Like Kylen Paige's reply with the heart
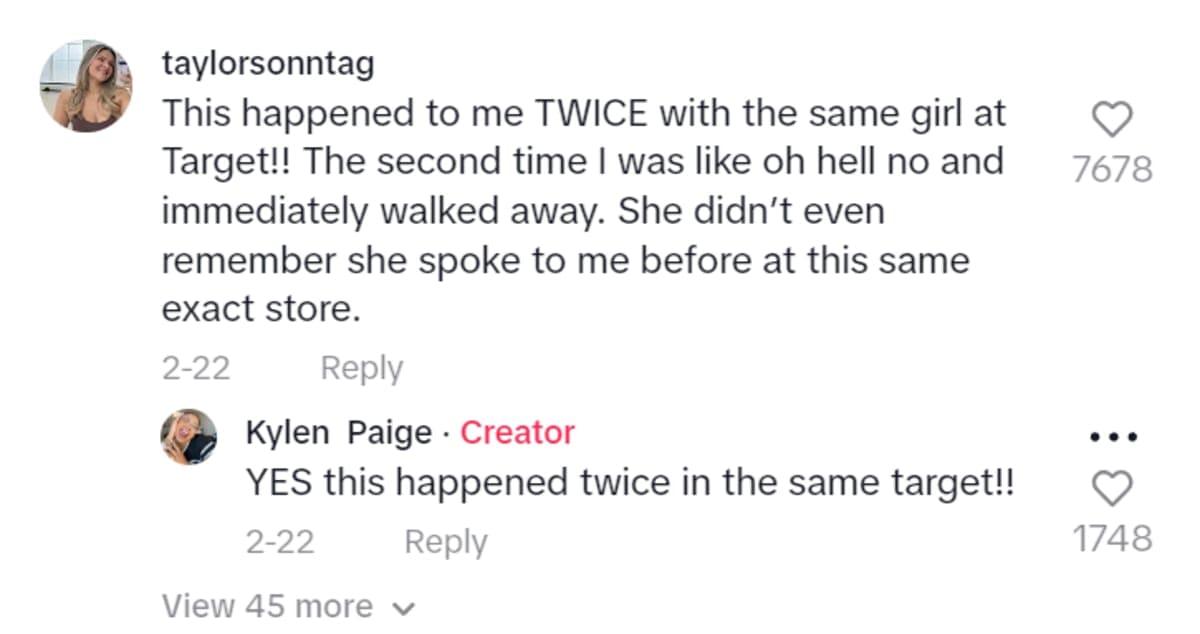 point(1111,490)
